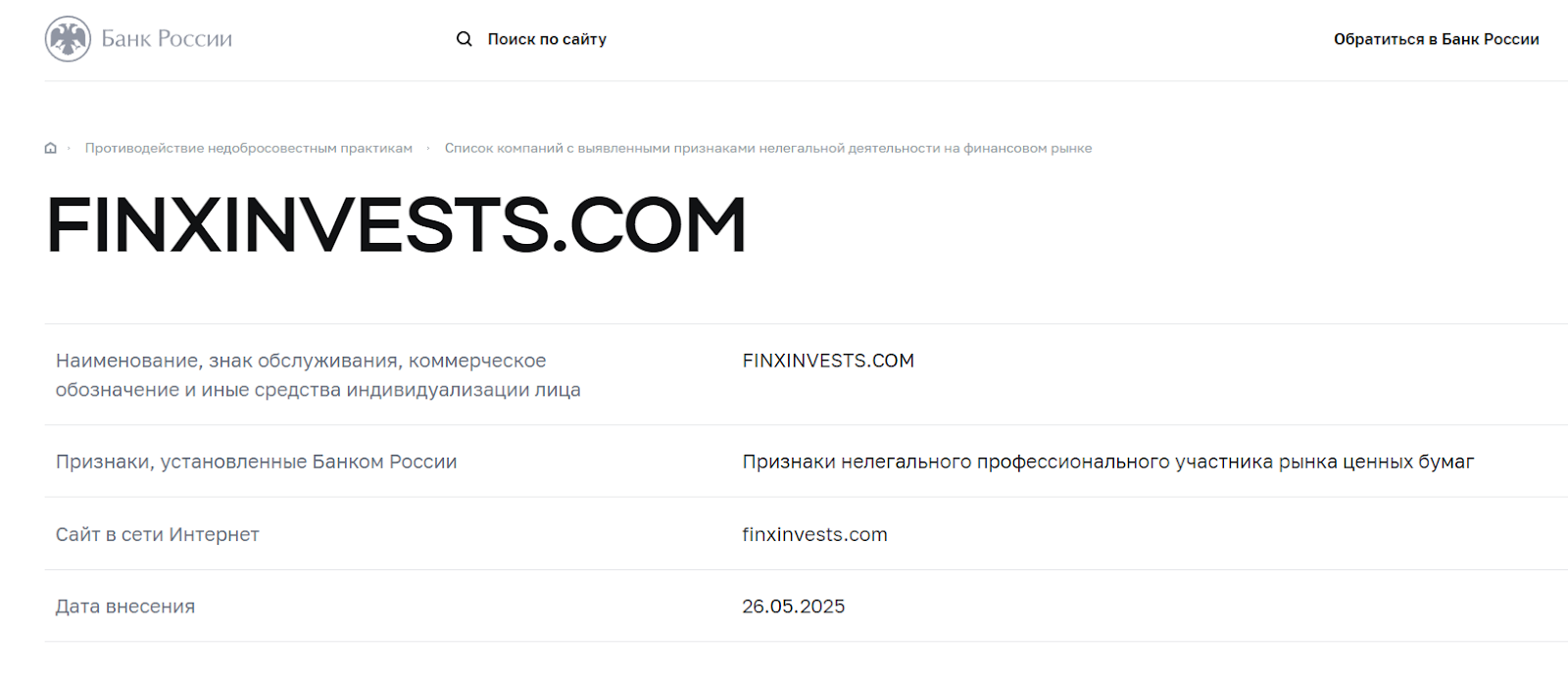The width and height of the screenshot is (1568, 680).
Task: Click the Наименование, знак обслуживания label
Action: (301, 361)
